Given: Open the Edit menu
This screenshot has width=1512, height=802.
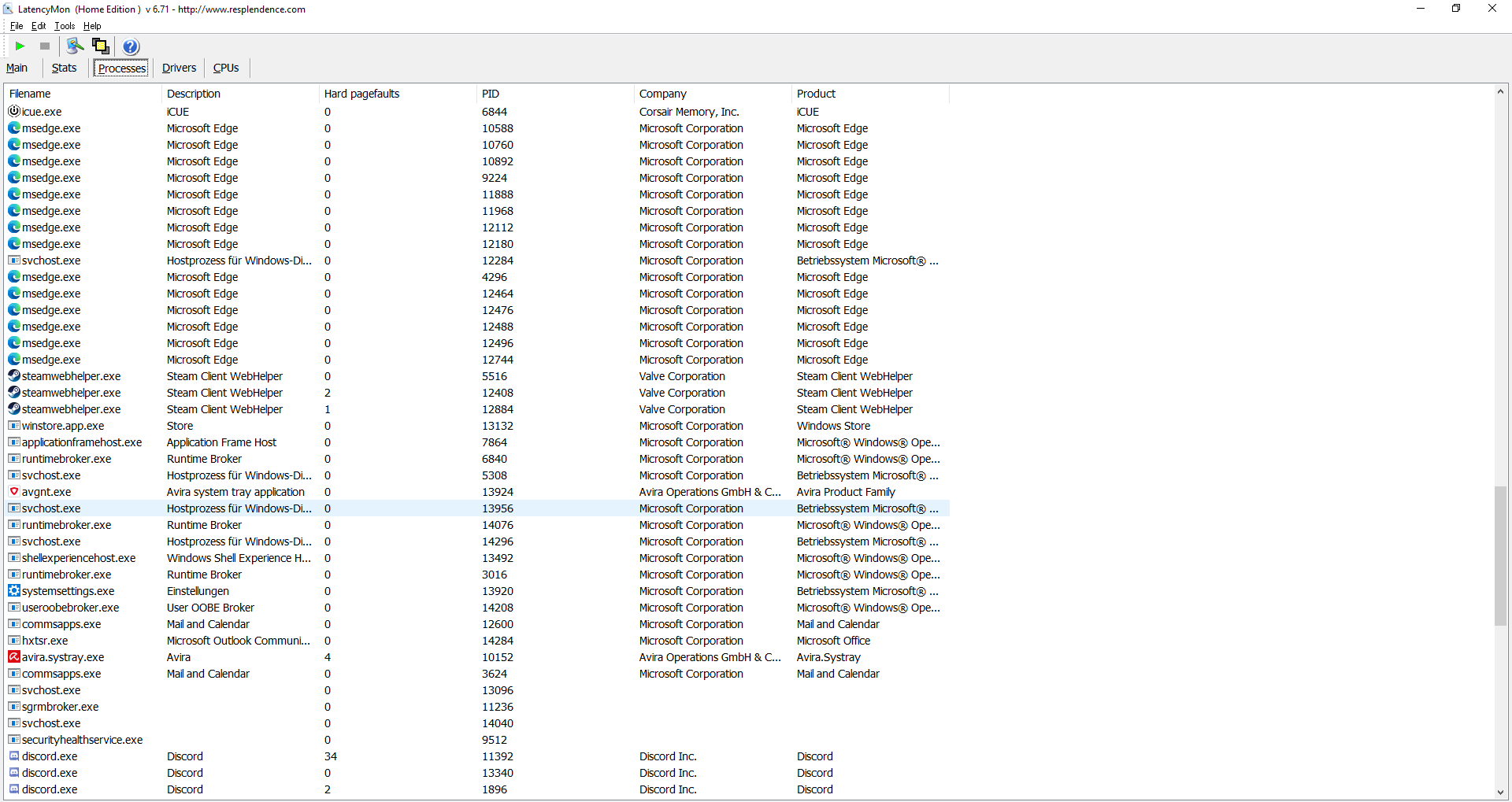Looking at the screenshot, I should [39, 26].
